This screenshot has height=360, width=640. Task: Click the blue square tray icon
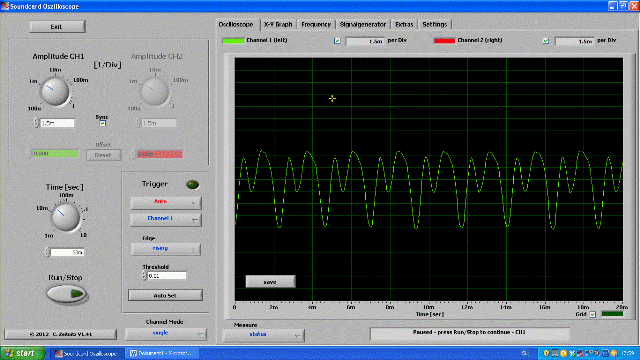click(605, 353)
